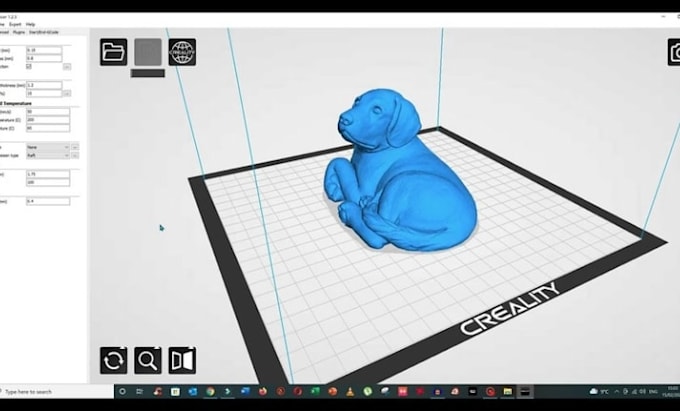Click bed temperature field 60
This screenshot has height=411, width=680.
click(48, 128)
